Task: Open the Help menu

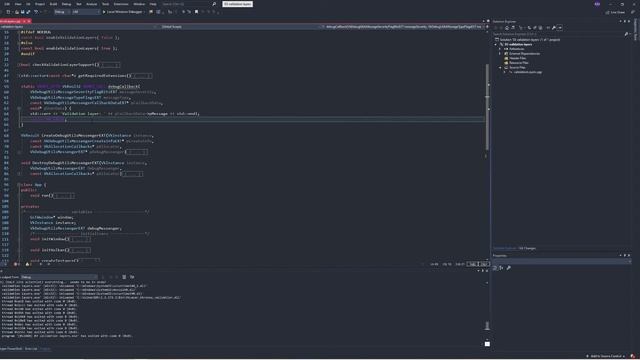Action: (153, 4)
